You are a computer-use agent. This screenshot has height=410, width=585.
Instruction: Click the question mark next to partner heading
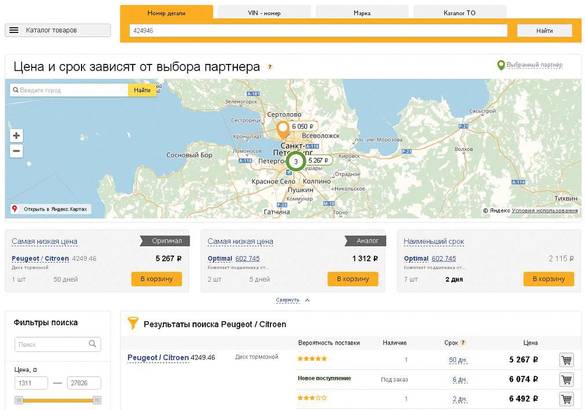(x=270, y=67)
